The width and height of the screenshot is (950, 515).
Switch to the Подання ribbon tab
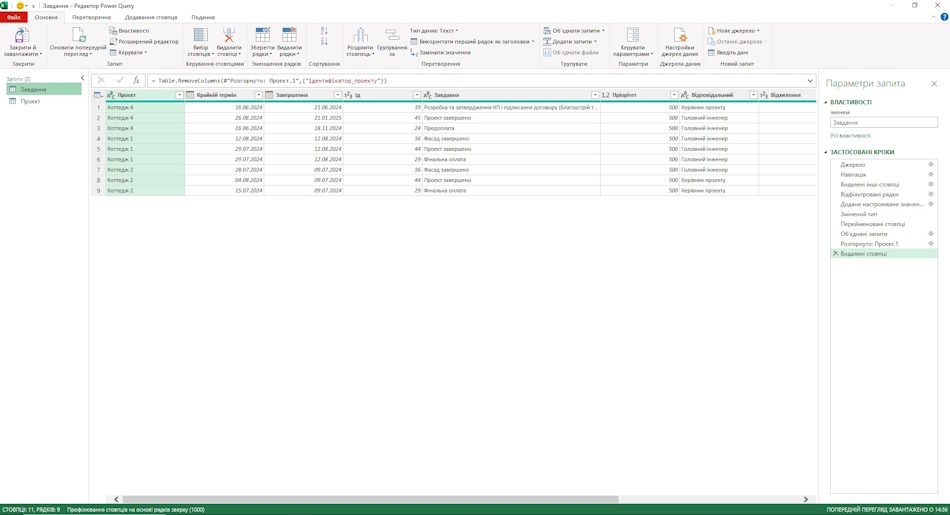tap(203, 17)
